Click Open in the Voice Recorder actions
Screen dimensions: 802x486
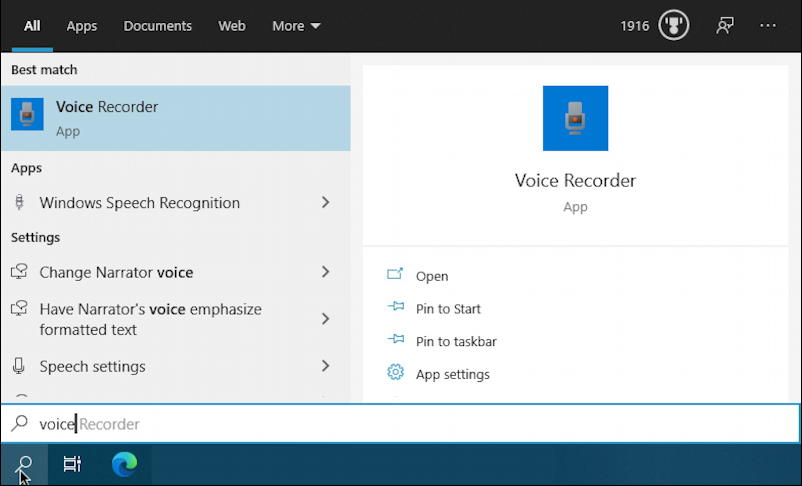(432, 276)
